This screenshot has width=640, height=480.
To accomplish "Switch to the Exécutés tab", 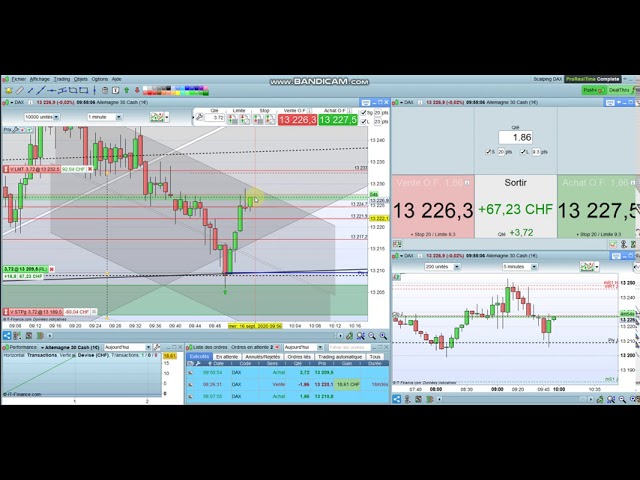I will point(200,357).
